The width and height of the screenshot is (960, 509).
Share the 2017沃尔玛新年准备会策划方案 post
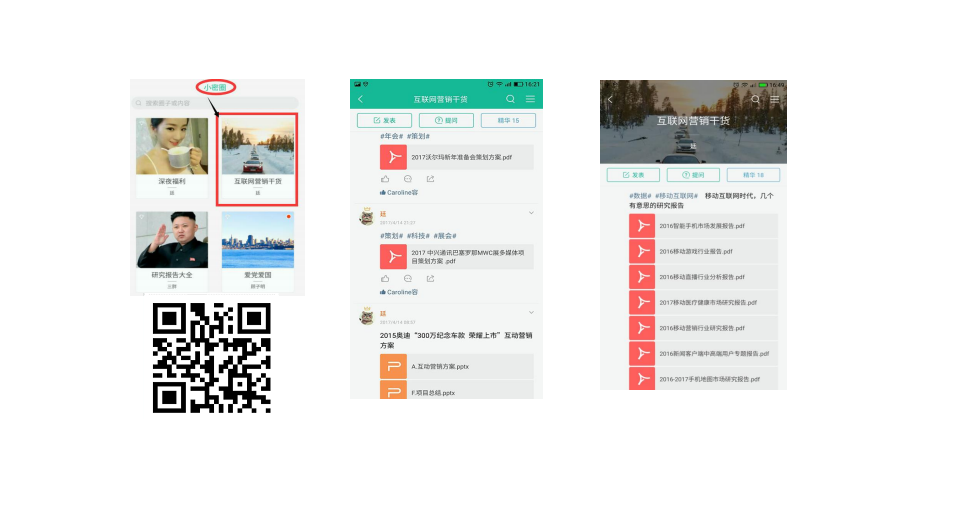click(x=430, y=179)
